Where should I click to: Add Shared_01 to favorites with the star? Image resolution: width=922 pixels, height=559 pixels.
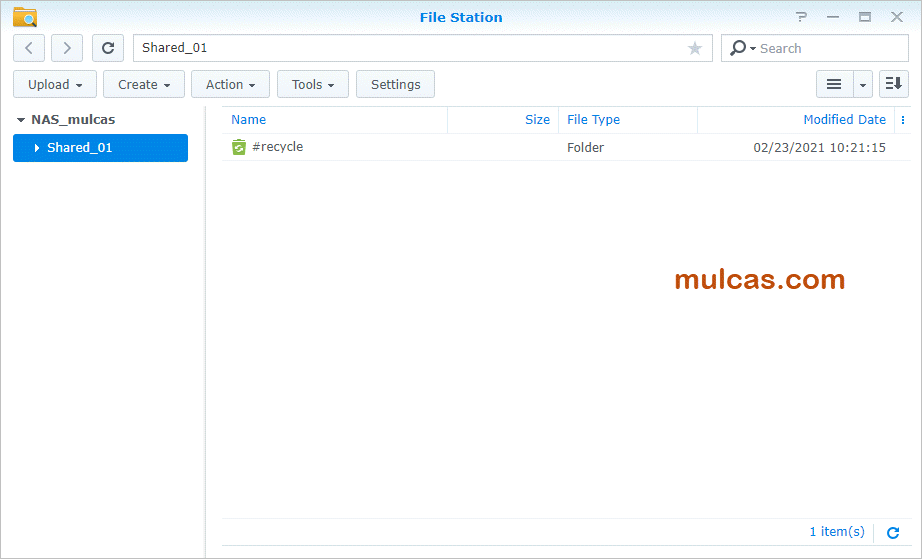pyautogui.click(x=695, y=48)
